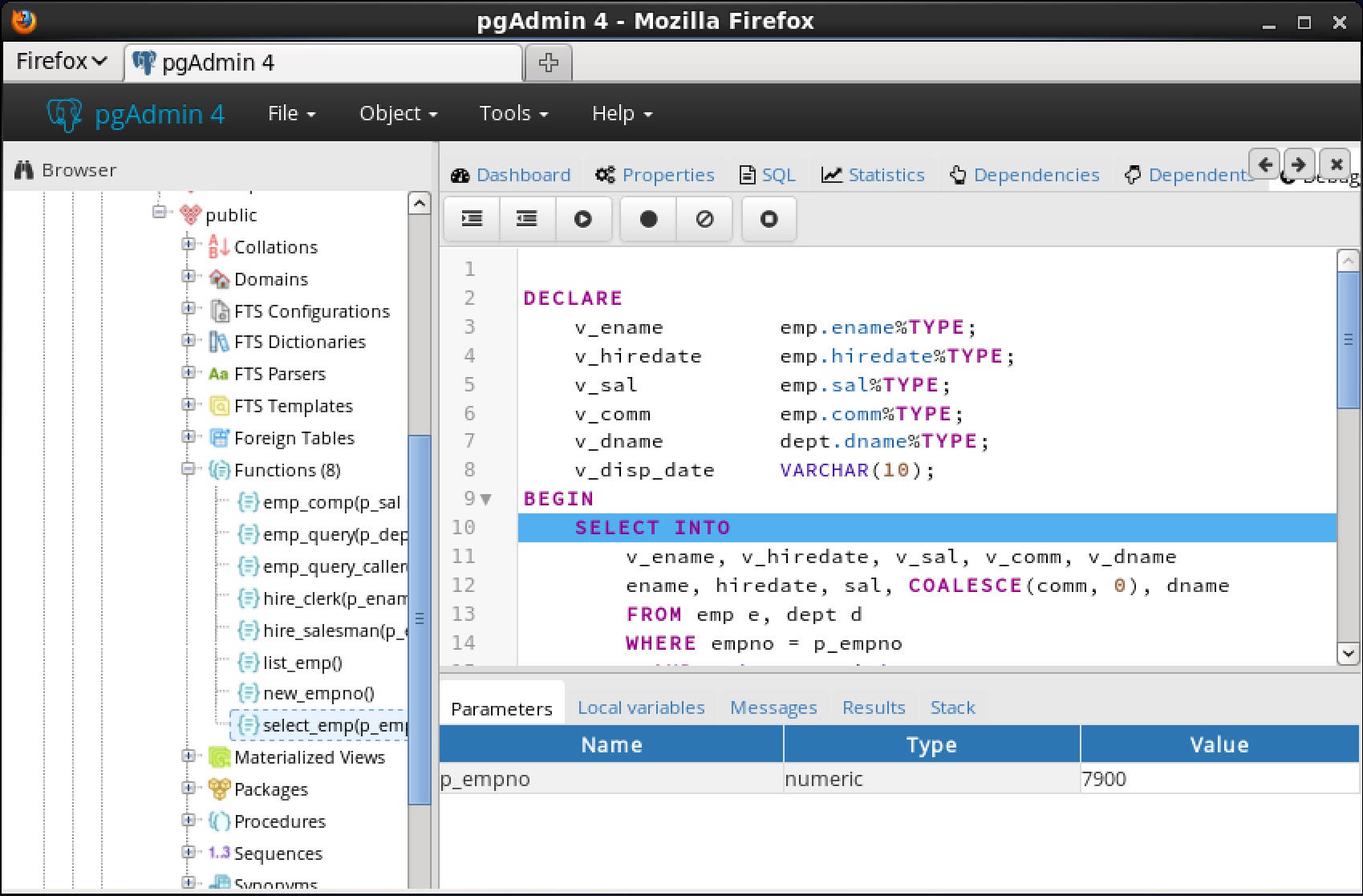
Task: Click the Step over debugger button
Action: coord(527,219)
